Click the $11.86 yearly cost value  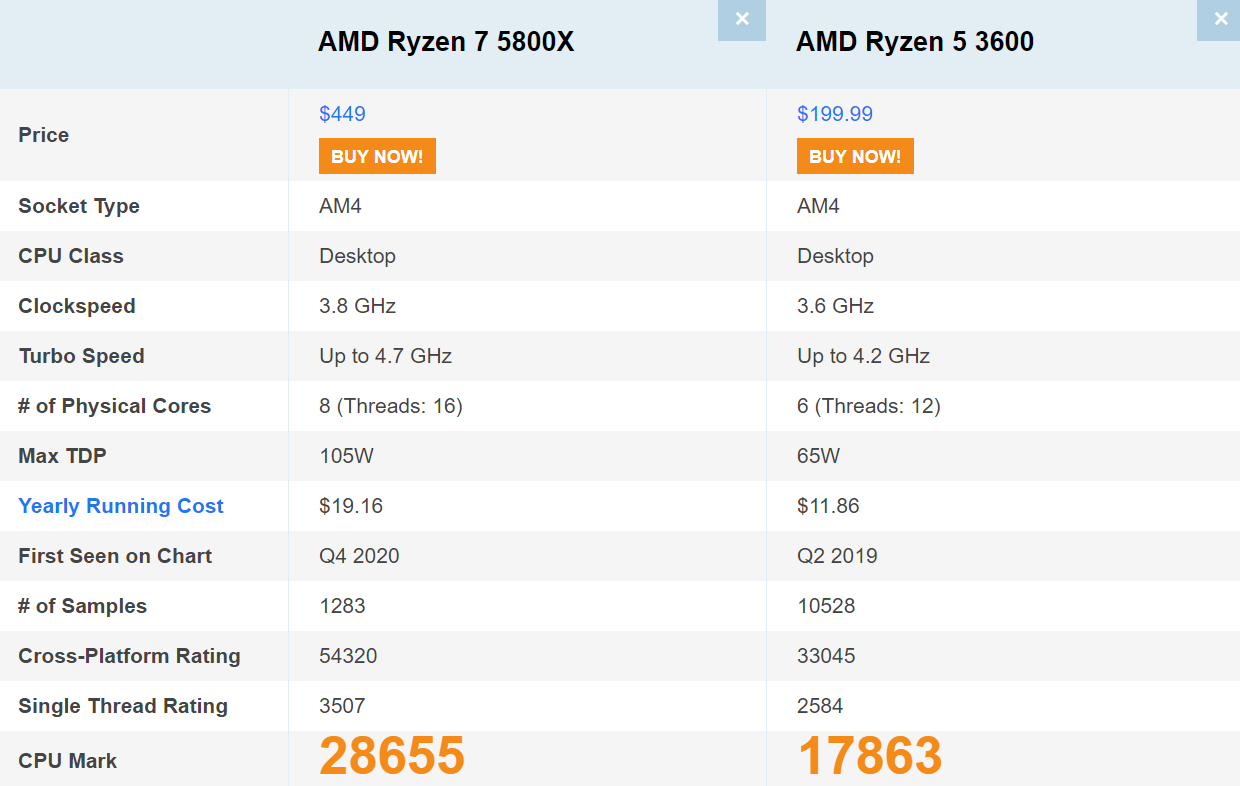click(828, 506)
